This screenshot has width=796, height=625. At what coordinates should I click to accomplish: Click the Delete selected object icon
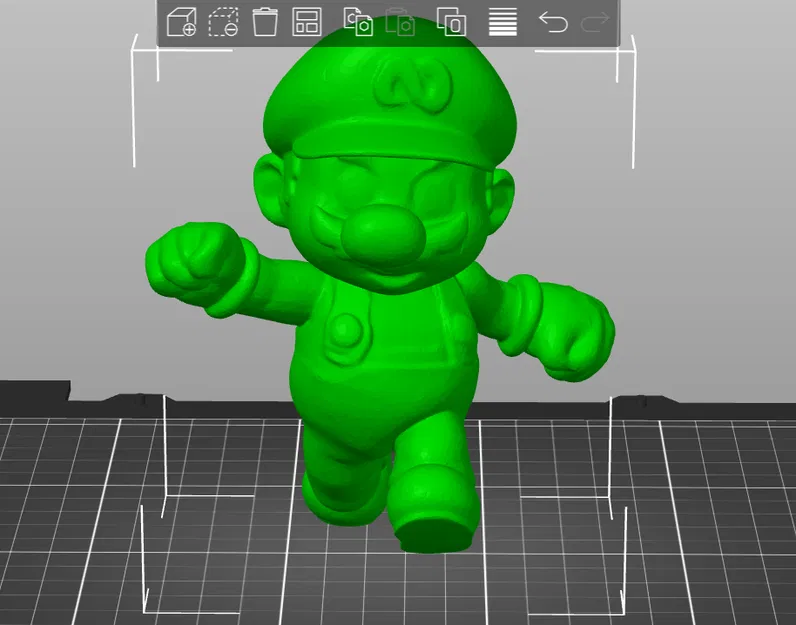(x=223, y=22)
